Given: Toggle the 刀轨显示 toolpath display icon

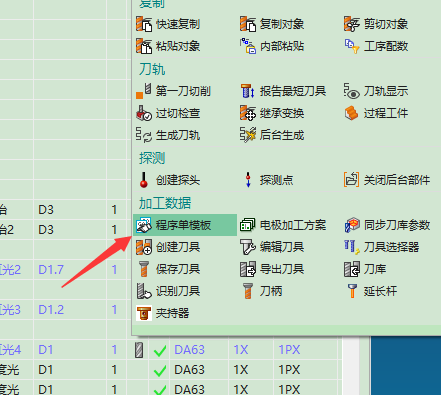Looking at the screenshot, I should pos(352,91).
